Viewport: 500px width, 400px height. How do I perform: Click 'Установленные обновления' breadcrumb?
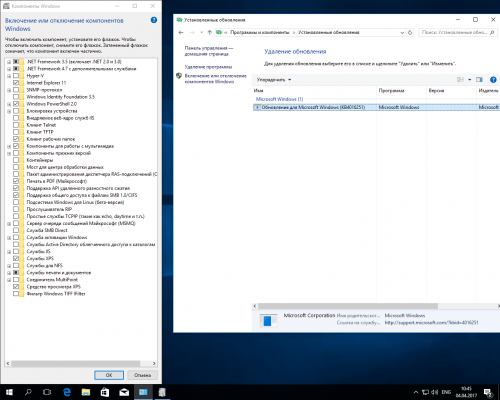[329, 32]
